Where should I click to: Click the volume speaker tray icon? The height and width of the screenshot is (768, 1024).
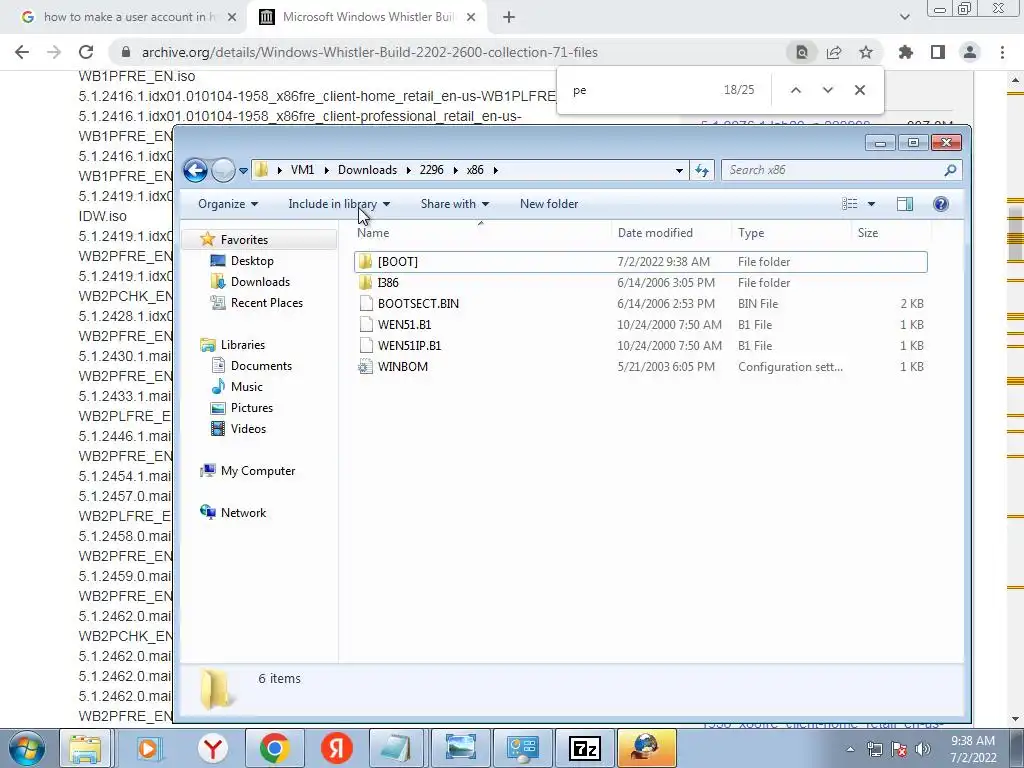click(922, 749)
